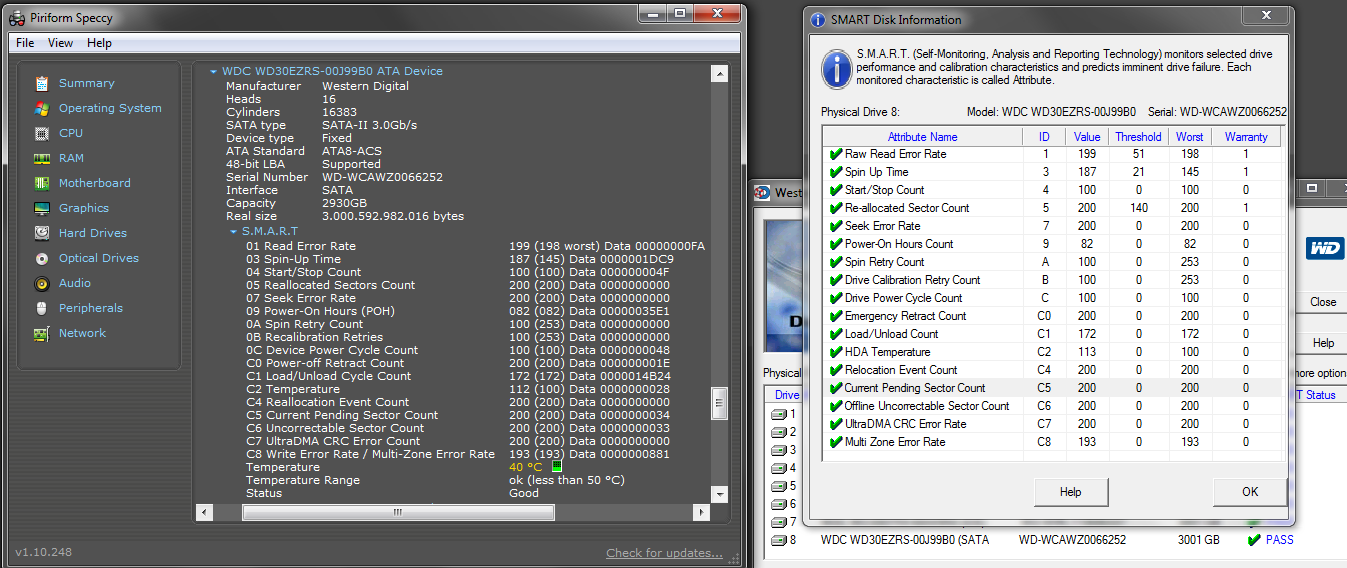Click the green temperature indicator beside 40 °C
The image size is (1347, 568).
tap(557, 467)
